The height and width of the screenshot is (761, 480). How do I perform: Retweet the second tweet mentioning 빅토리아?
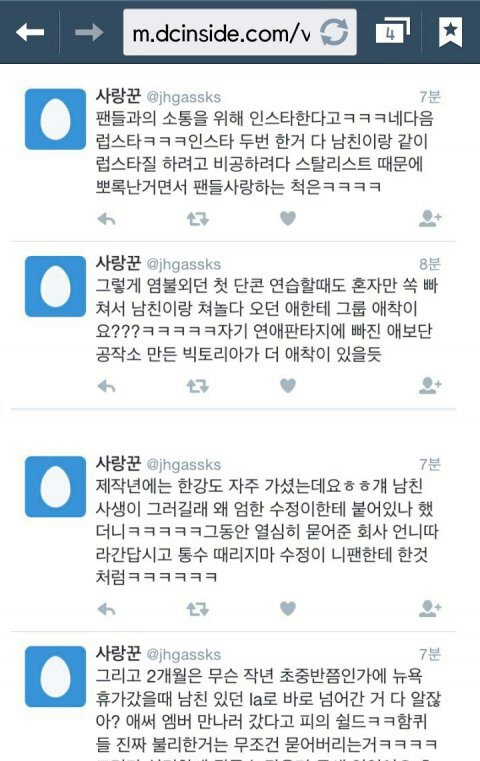[198, 386]
